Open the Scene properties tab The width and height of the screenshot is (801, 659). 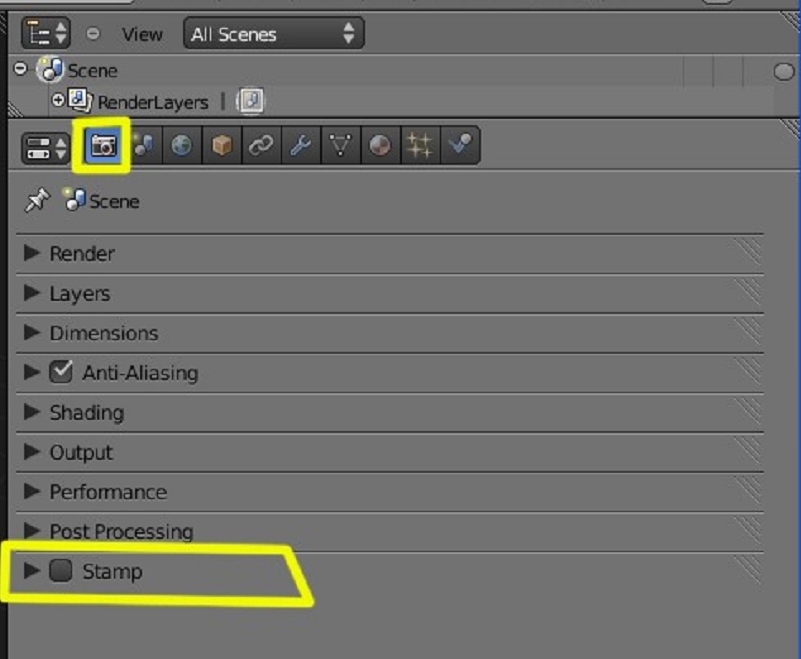[x=143, y=146]
